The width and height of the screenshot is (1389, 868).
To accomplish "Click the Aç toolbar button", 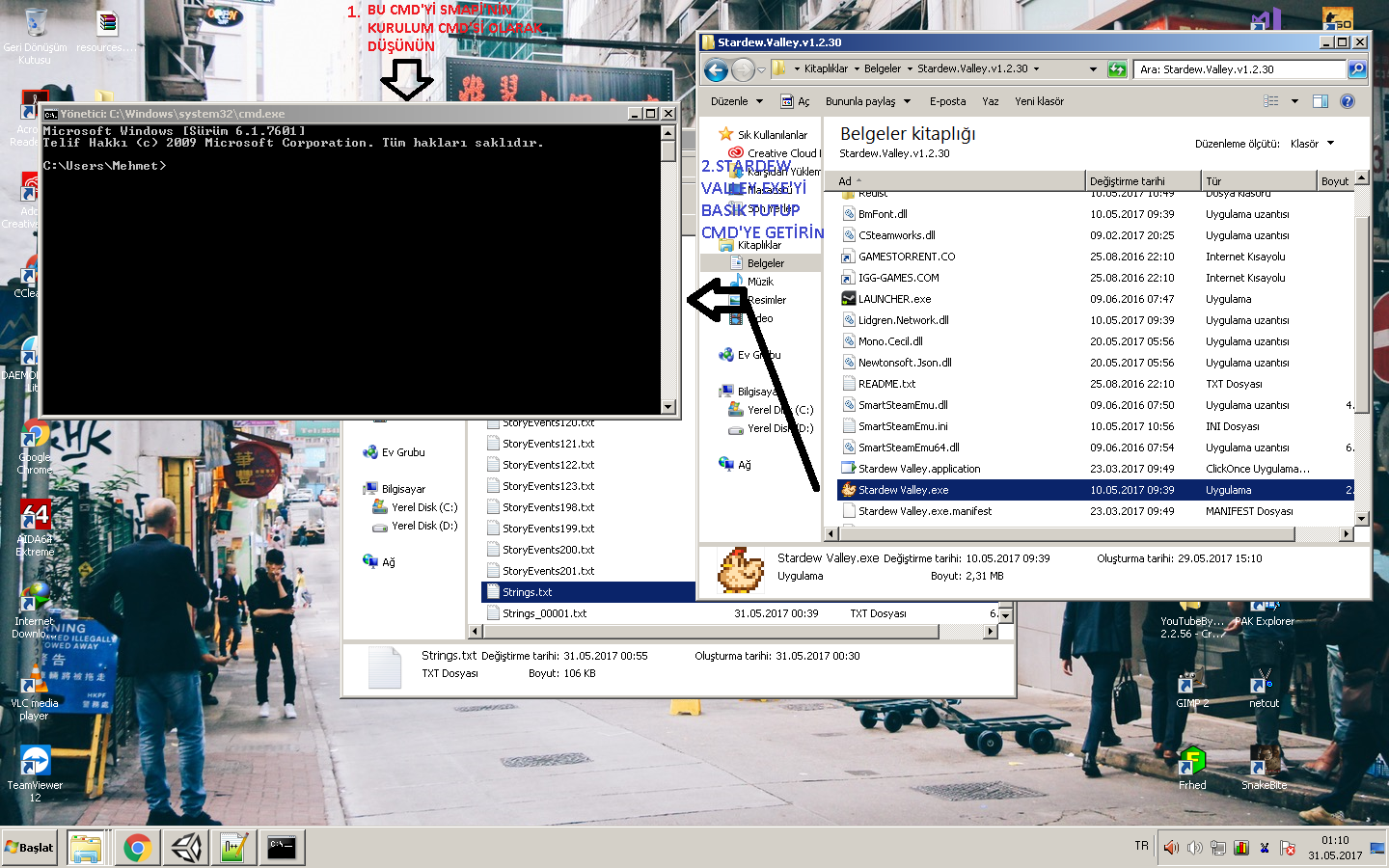I will pyautogui.click(x=796, y=101).
